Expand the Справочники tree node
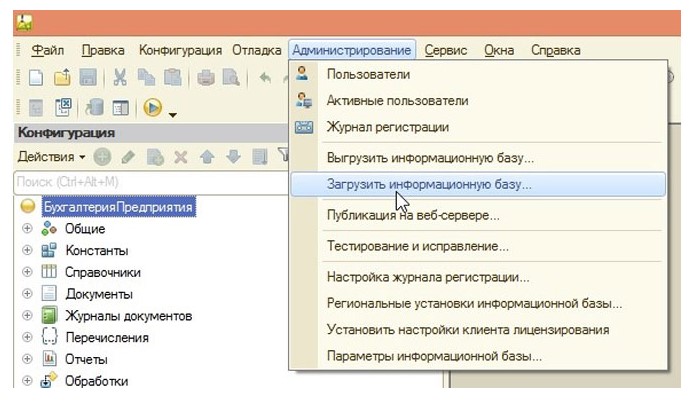 coord(27,271)
